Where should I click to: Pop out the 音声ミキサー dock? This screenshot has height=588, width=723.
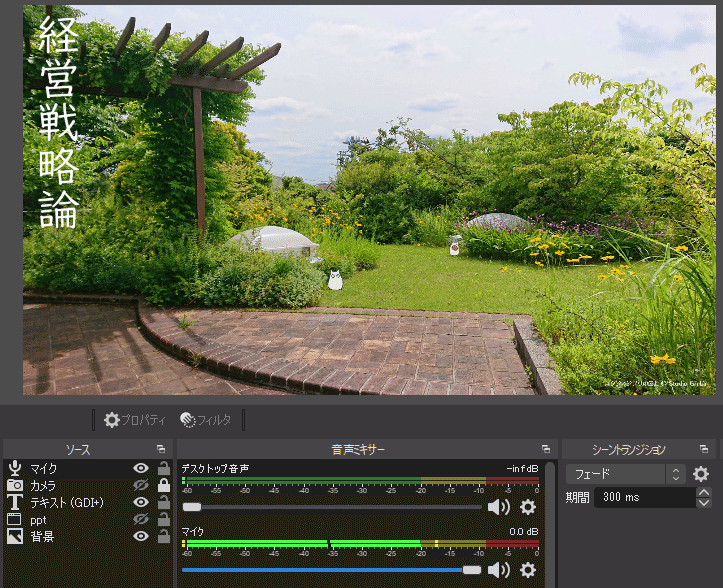(x=546, y=449)
